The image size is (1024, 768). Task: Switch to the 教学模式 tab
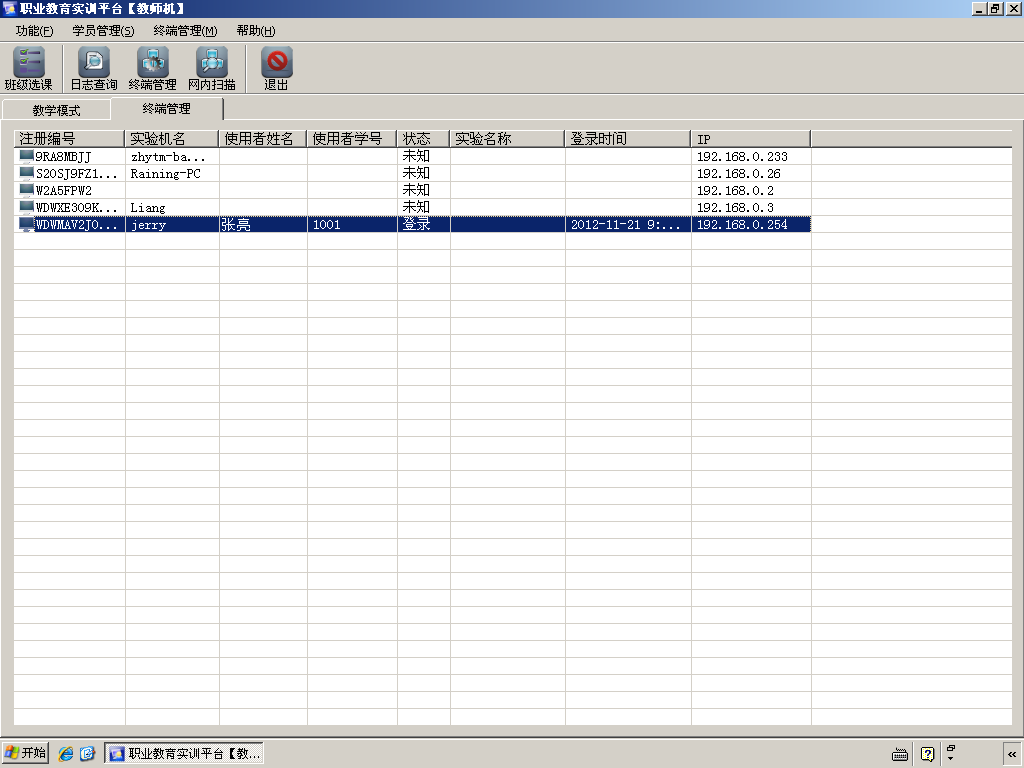click(x=56, y=110)
